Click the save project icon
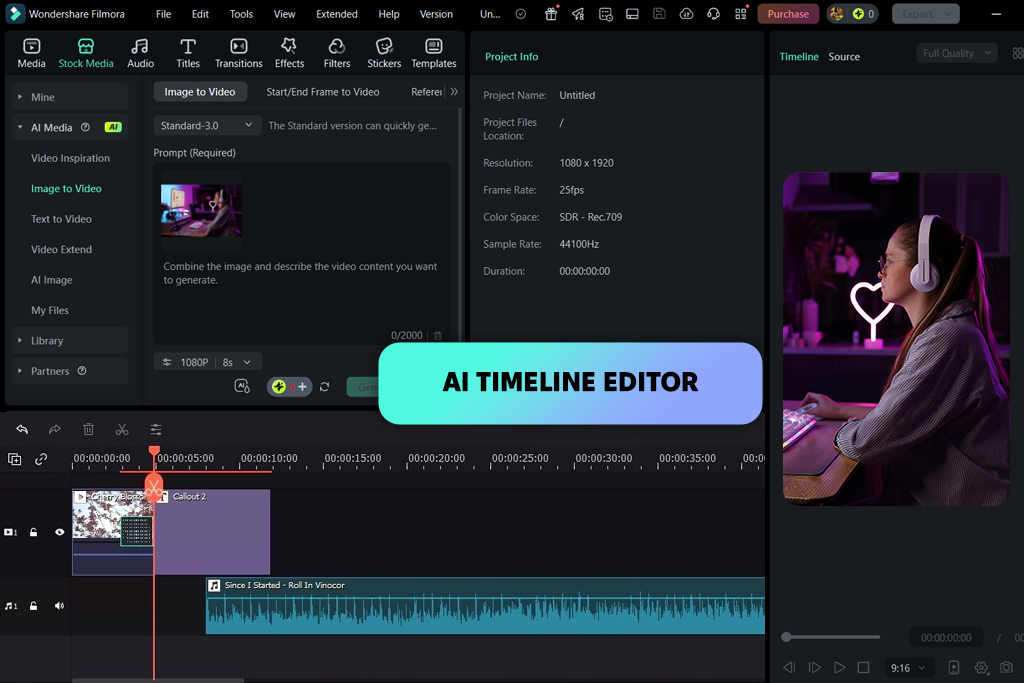The height and width of the screenshot is (683, 1024). point(659,14)
